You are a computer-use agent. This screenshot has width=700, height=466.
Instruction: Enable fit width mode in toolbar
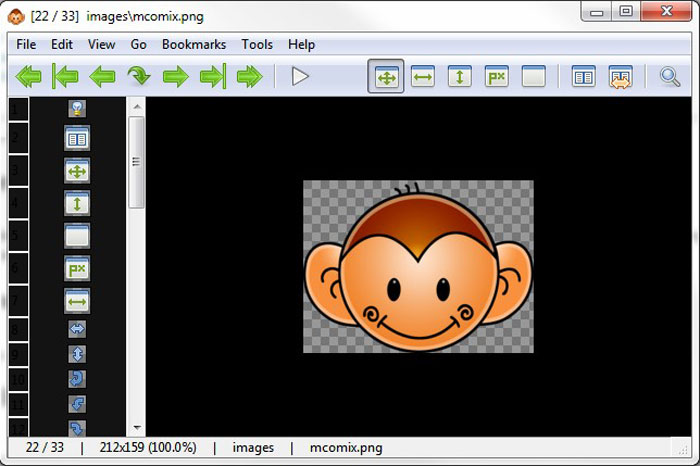pyautogui.click(x=422, y=76)
